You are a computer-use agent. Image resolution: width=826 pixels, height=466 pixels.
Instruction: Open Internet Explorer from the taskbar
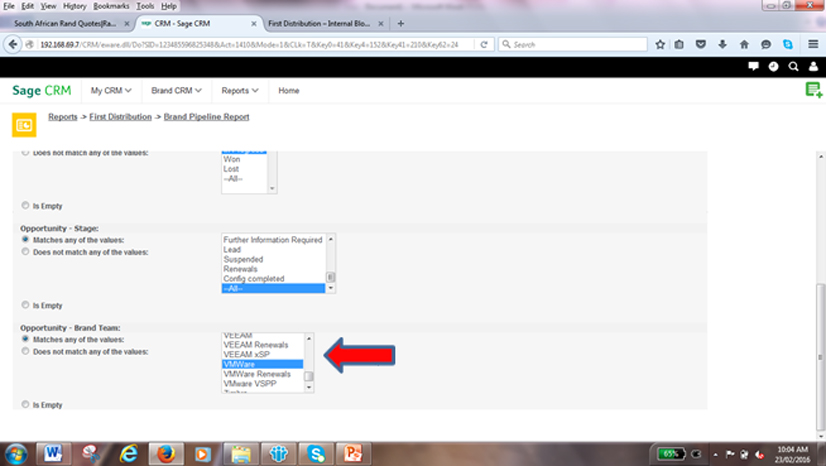click(129, 453)
